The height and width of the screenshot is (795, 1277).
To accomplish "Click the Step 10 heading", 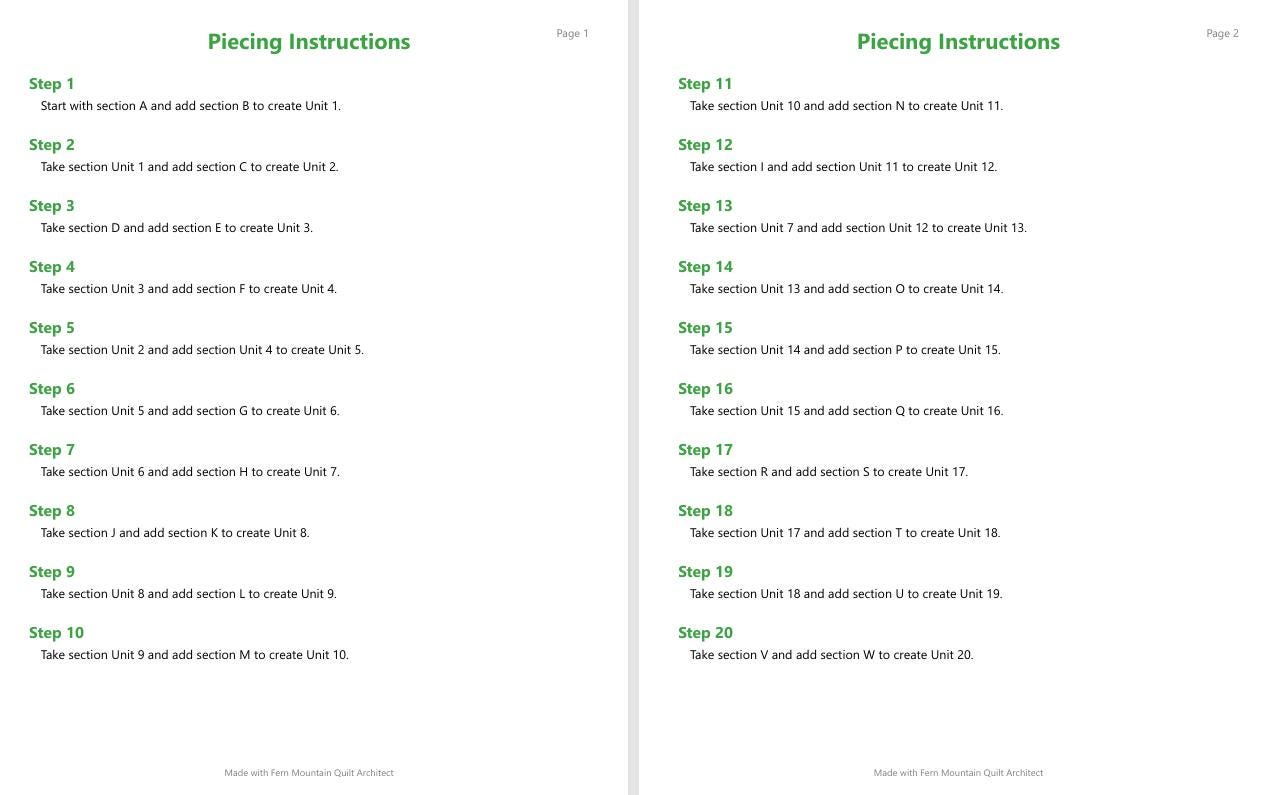I will point(56,633).
